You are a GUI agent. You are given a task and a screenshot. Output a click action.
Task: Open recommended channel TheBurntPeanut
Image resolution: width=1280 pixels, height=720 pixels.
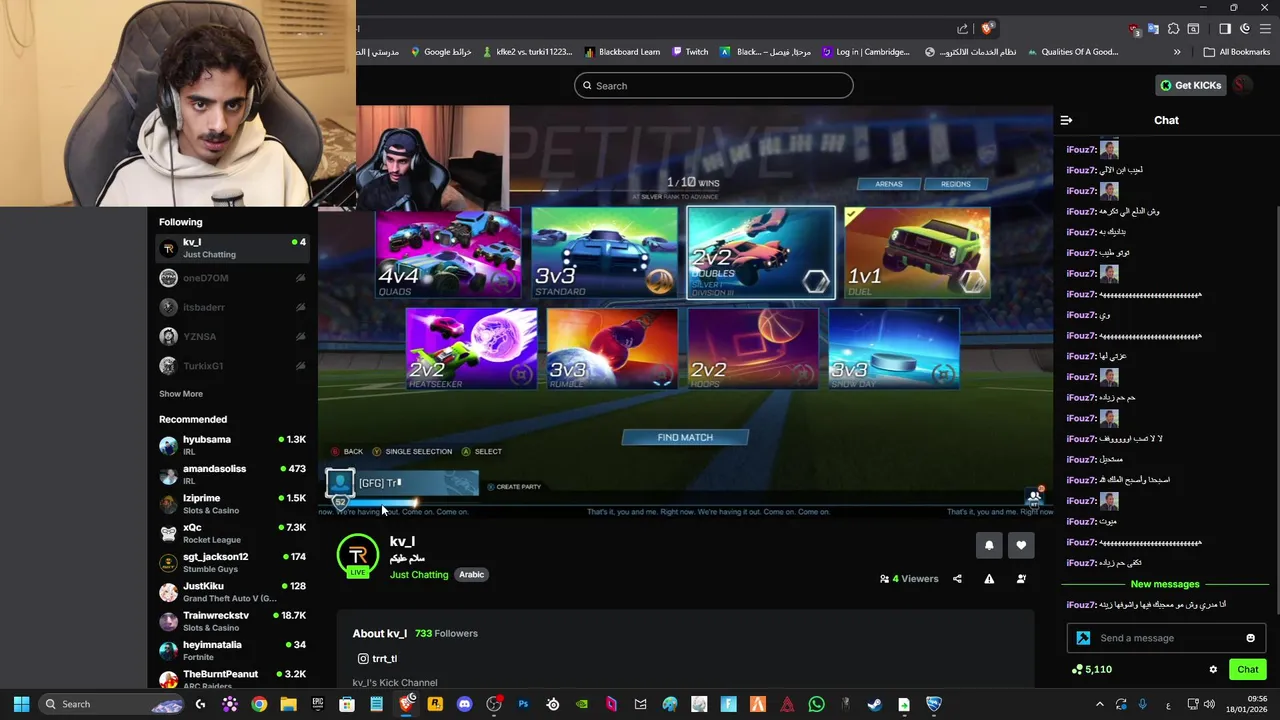[x=232, y=679]
